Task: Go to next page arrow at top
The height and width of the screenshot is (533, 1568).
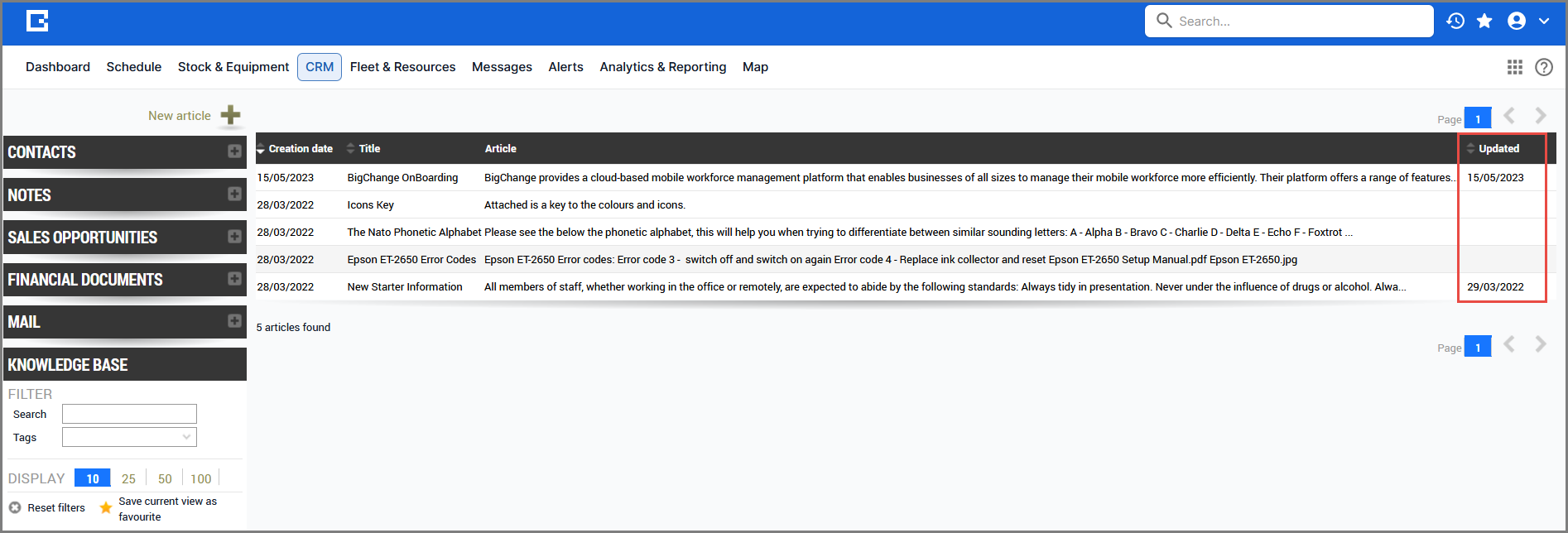Action: [x=1541, y=116]
